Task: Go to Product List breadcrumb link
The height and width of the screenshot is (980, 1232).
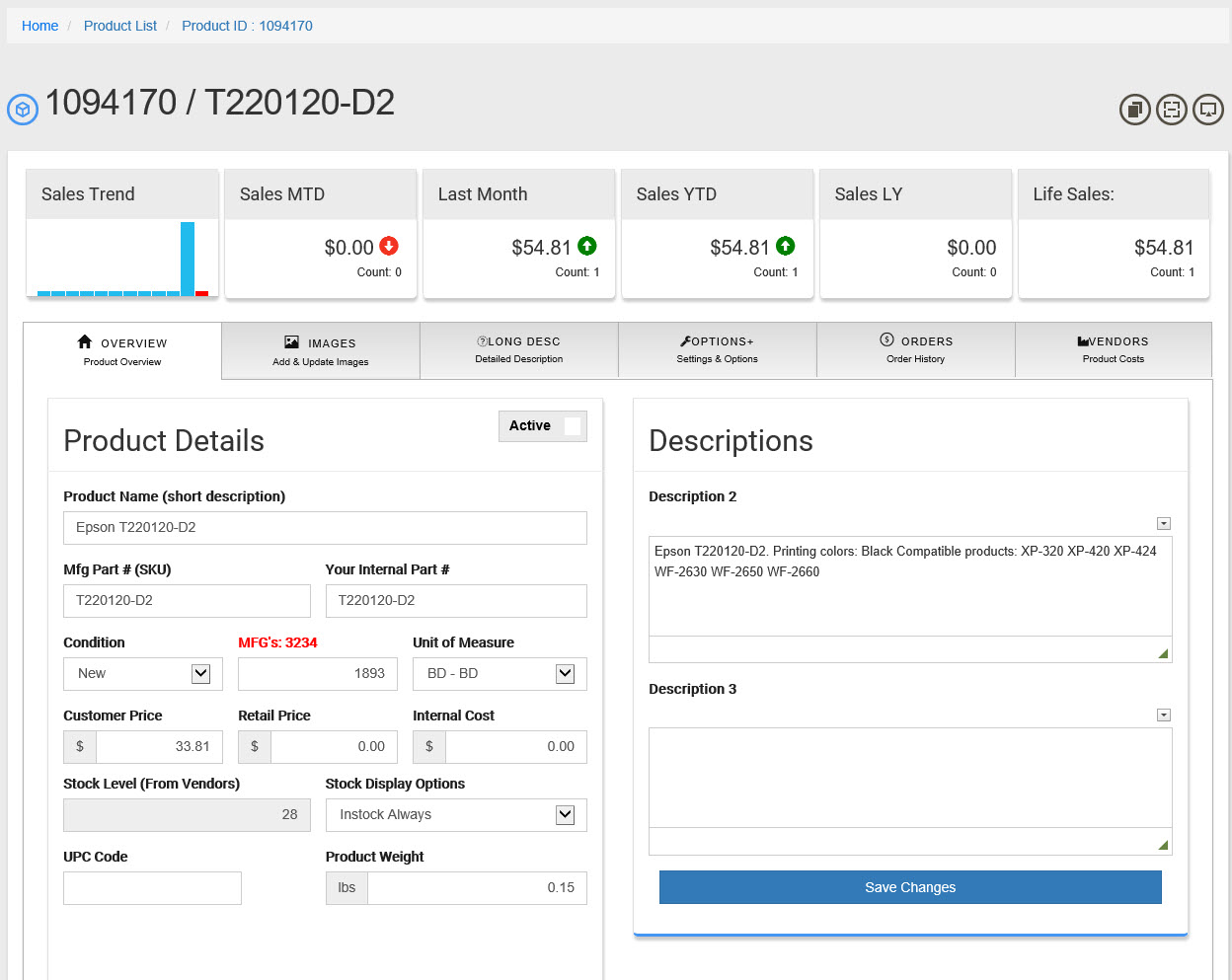Action: point(120,26)
